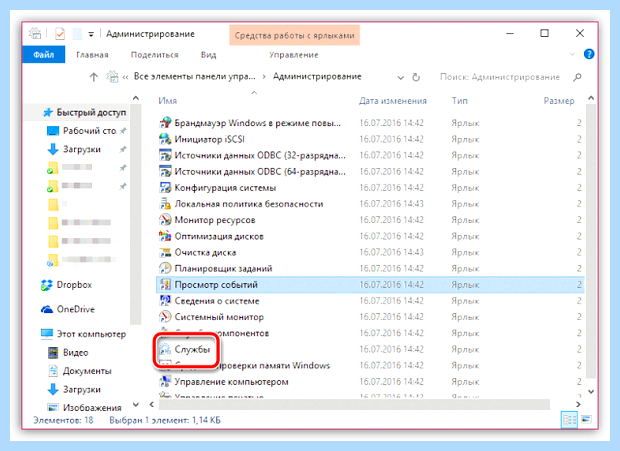This screenshot has width=620, height=451.
Task: Expand the ribbon chevron
Action: click(572, 54)
